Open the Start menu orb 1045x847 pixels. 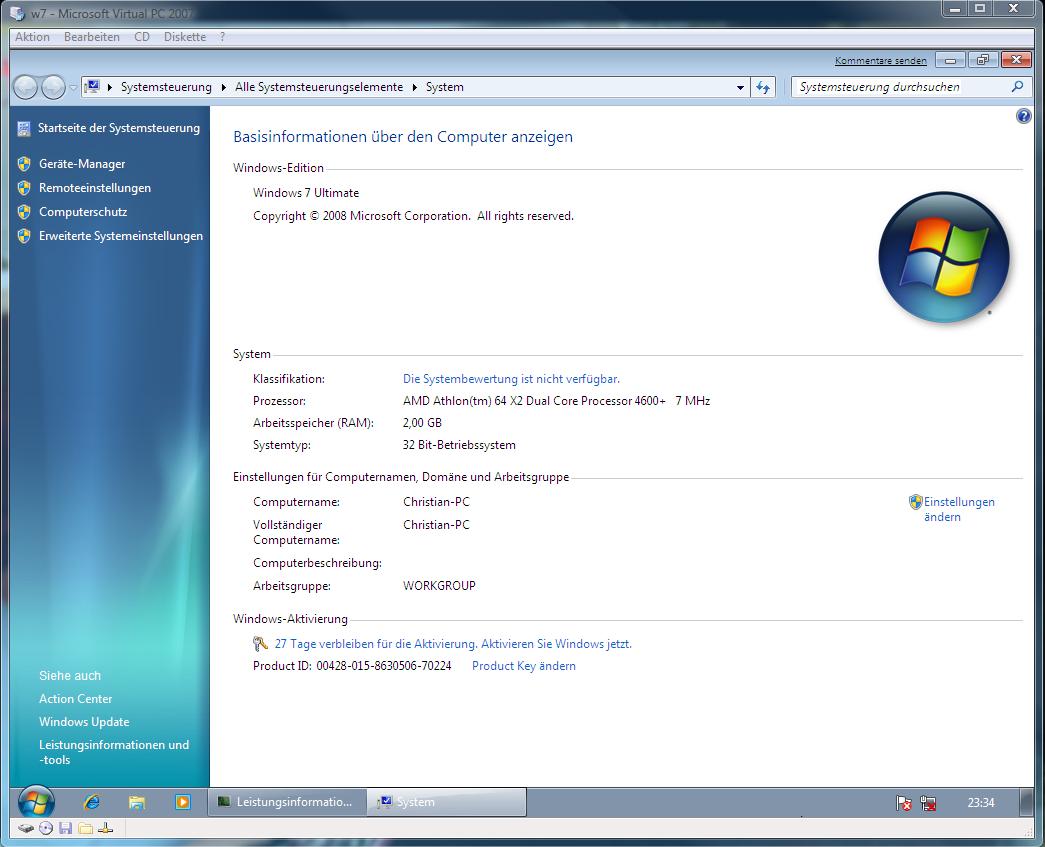pos(36,802)
